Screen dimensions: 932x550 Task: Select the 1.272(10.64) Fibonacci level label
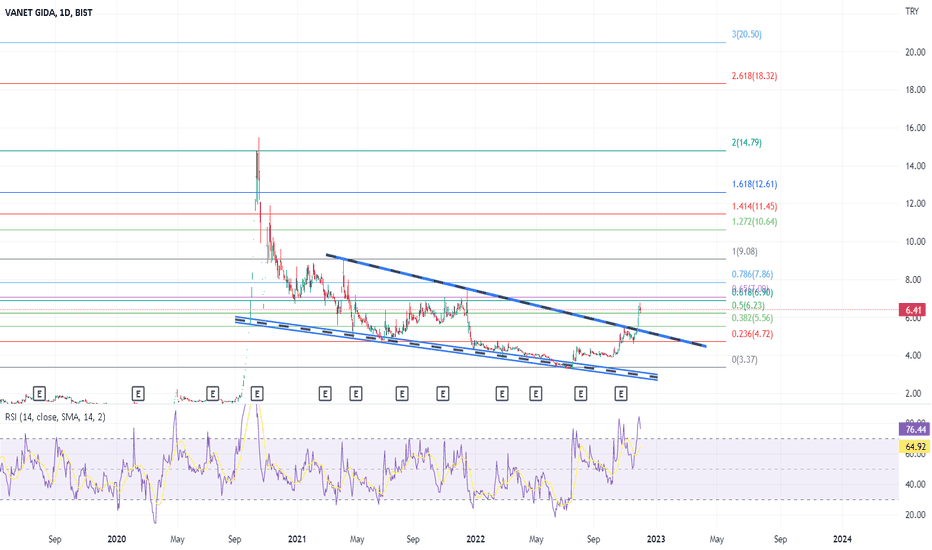pos(754,222)
